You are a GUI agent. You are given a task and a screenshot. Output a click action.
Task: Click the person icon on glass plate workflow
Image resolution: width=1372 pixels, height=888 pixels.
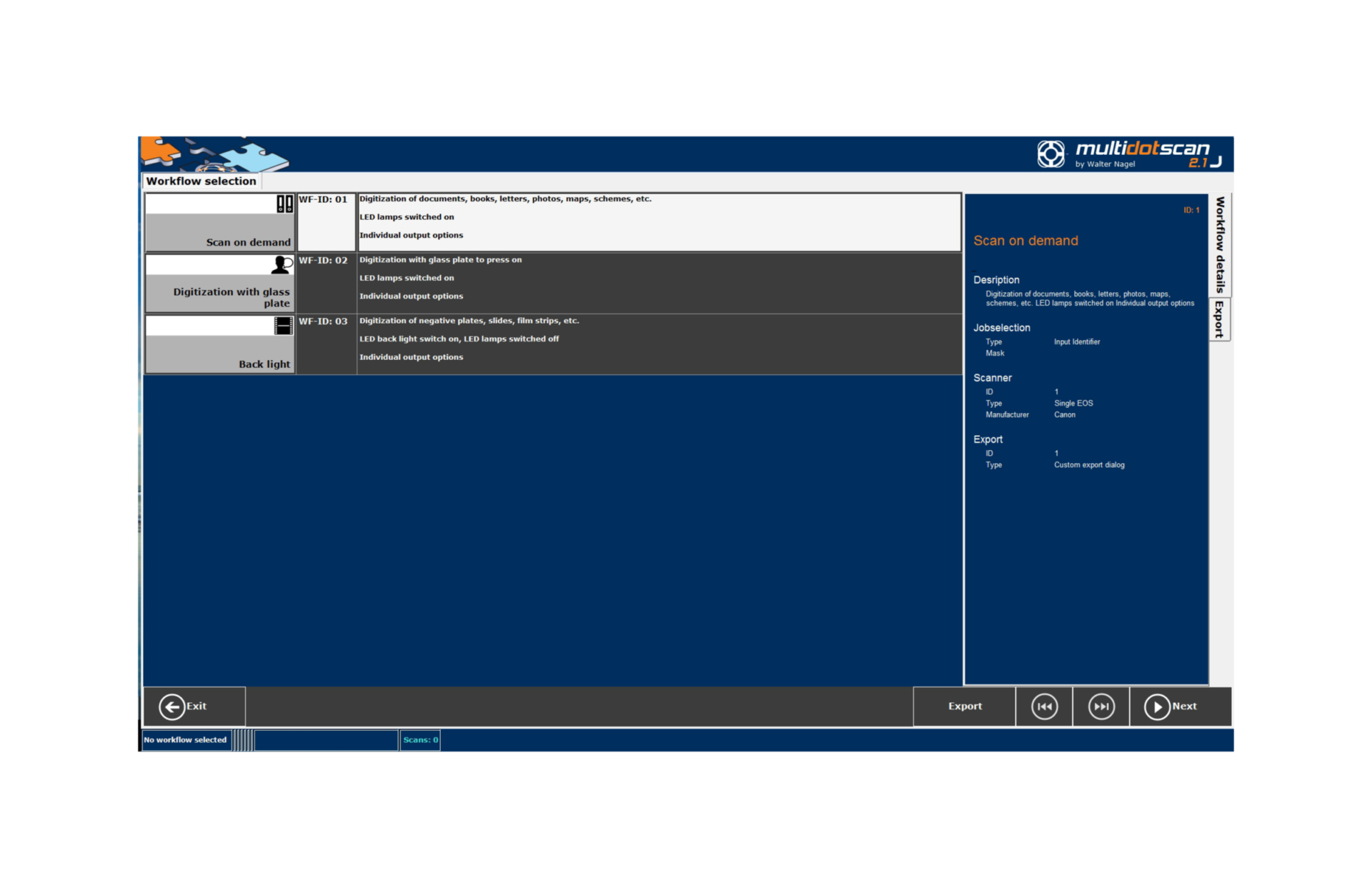click(282, 265)
